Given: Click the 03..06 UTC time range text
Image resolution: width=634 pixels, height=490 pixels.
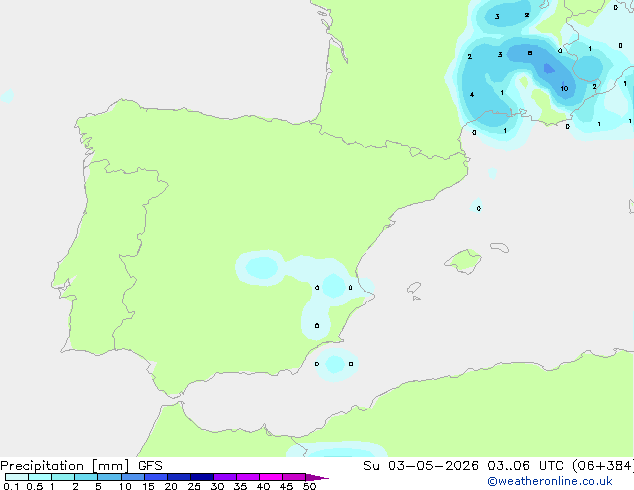Looking at the screenshot, I should tap(525, 466).
